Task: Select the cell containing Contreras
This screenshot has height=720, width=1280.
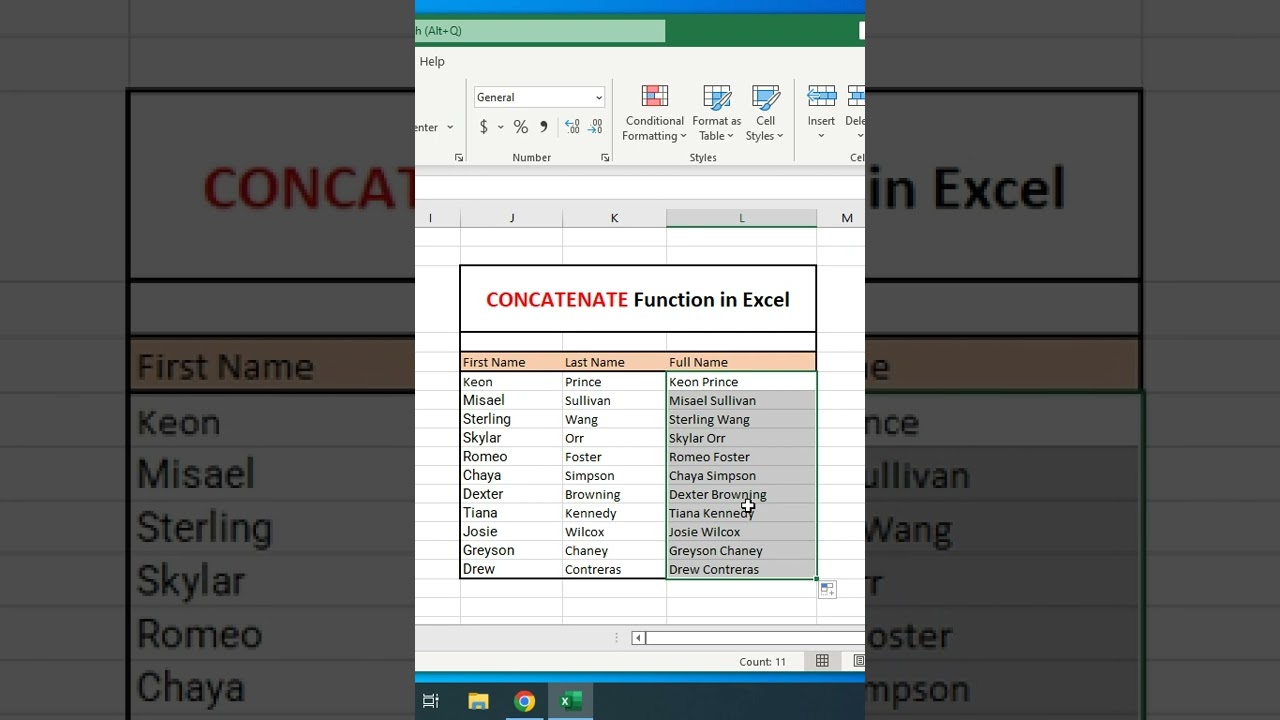Action: pos(614,569)
